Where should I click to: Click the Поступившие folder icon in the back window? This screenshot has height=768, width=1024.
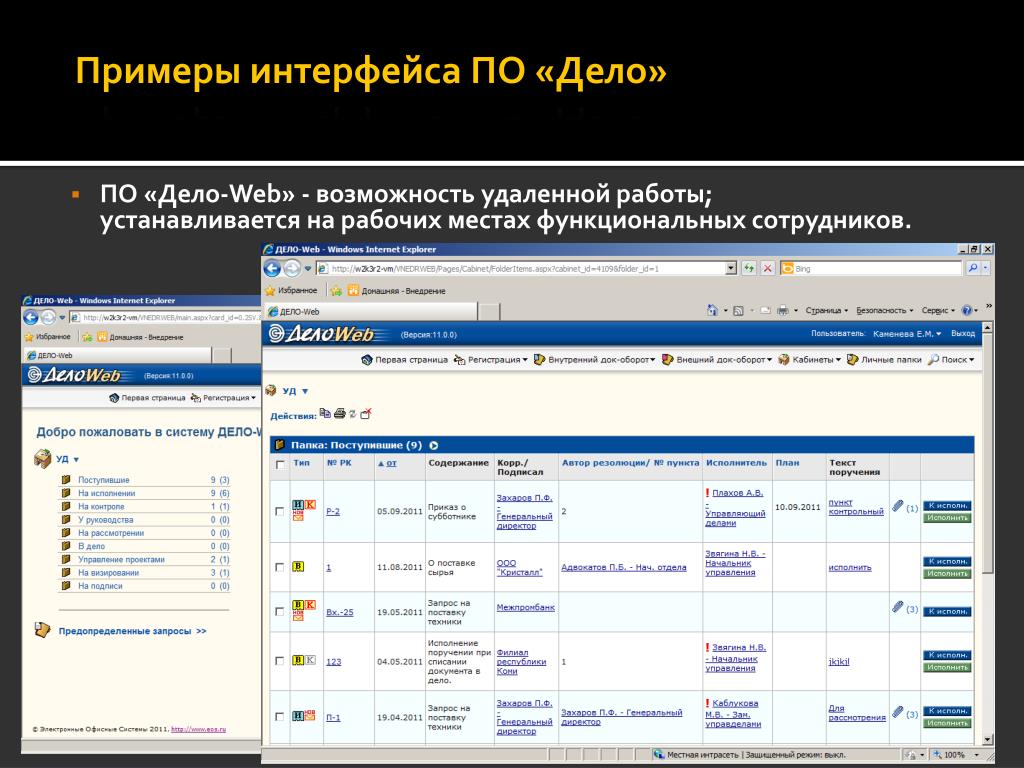coord(66,479)
